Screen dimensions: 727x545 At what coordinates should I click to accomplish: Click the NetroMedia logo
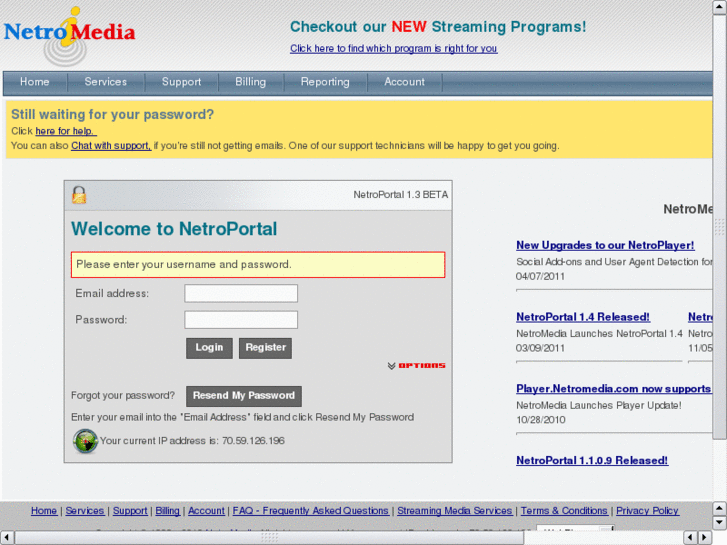point(70,36)
